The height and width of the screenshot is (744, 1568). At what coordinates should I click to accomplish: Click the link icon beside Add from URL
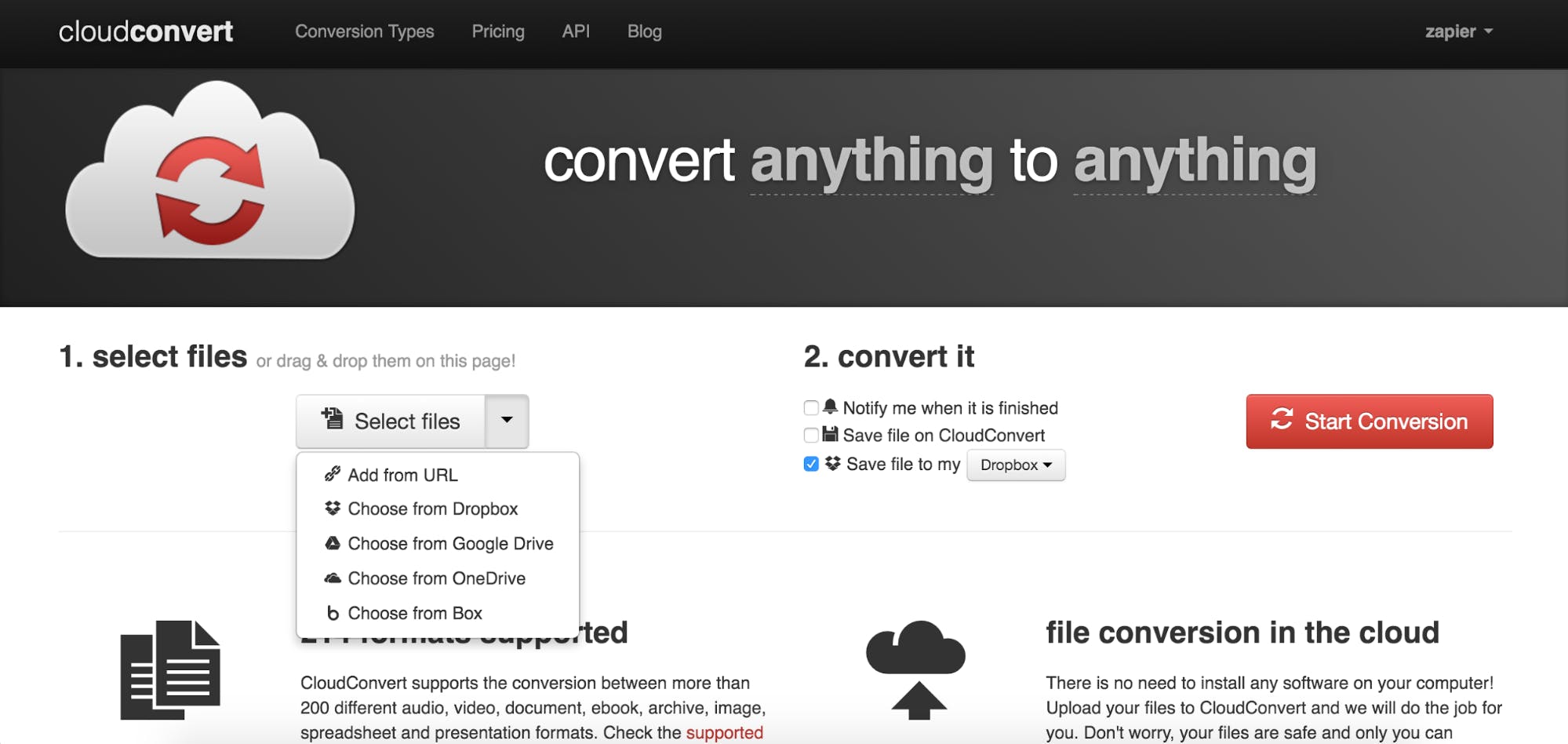click(333, 474)
